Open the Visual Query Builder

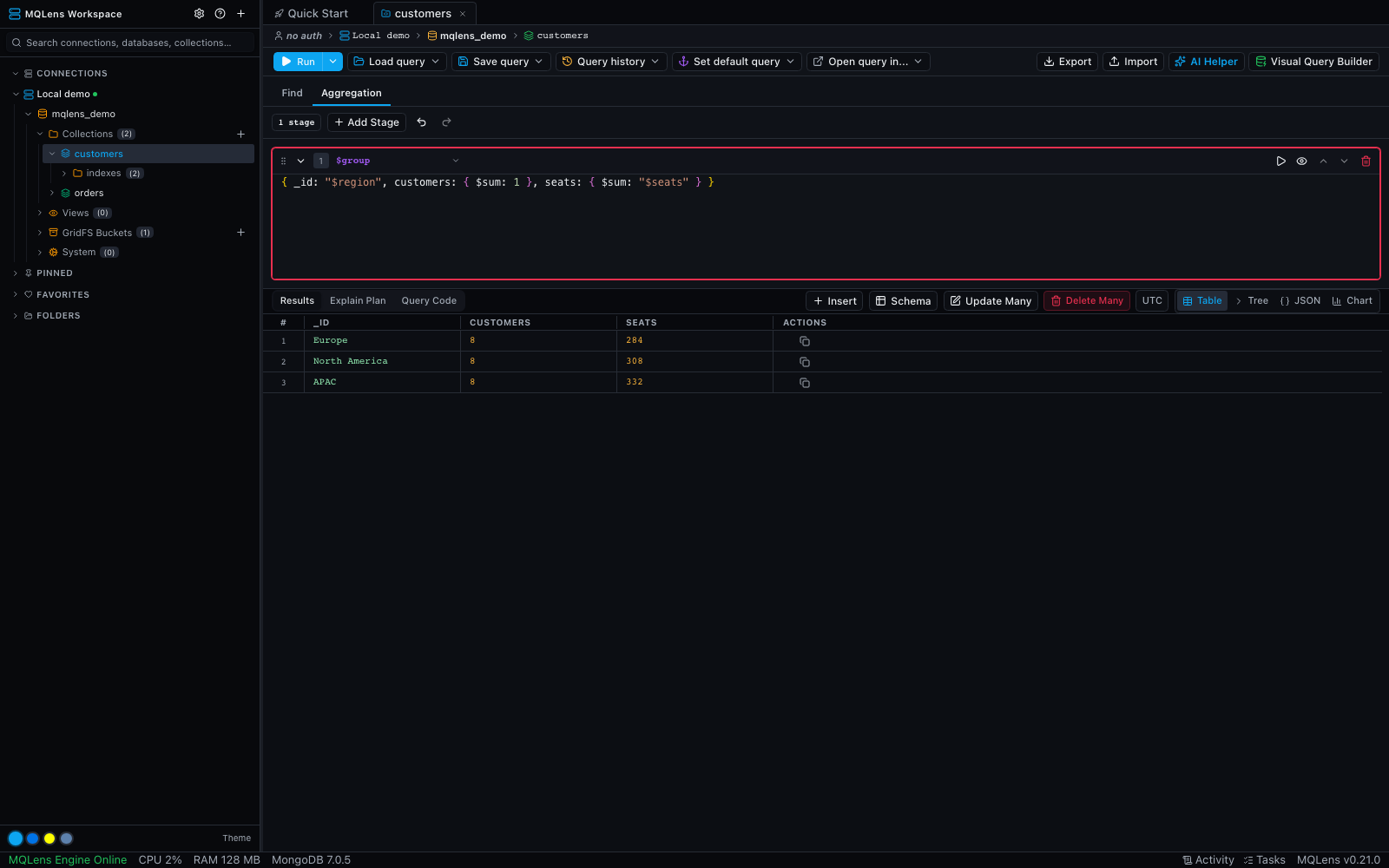point(1313,62)
